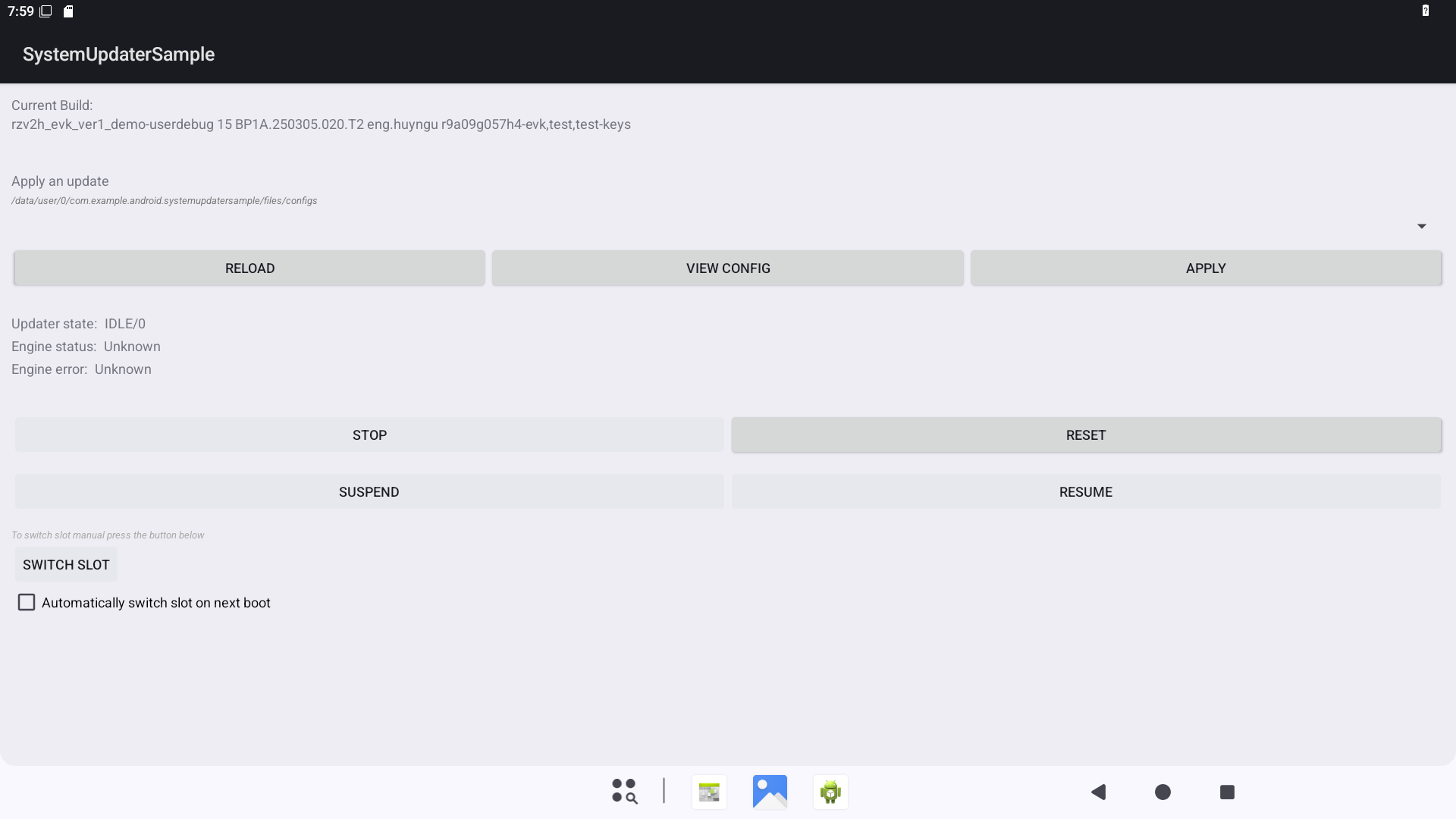The image size is (1456, 819).
Task: Click the 'Apply an update' label
Action: point(60,181)
